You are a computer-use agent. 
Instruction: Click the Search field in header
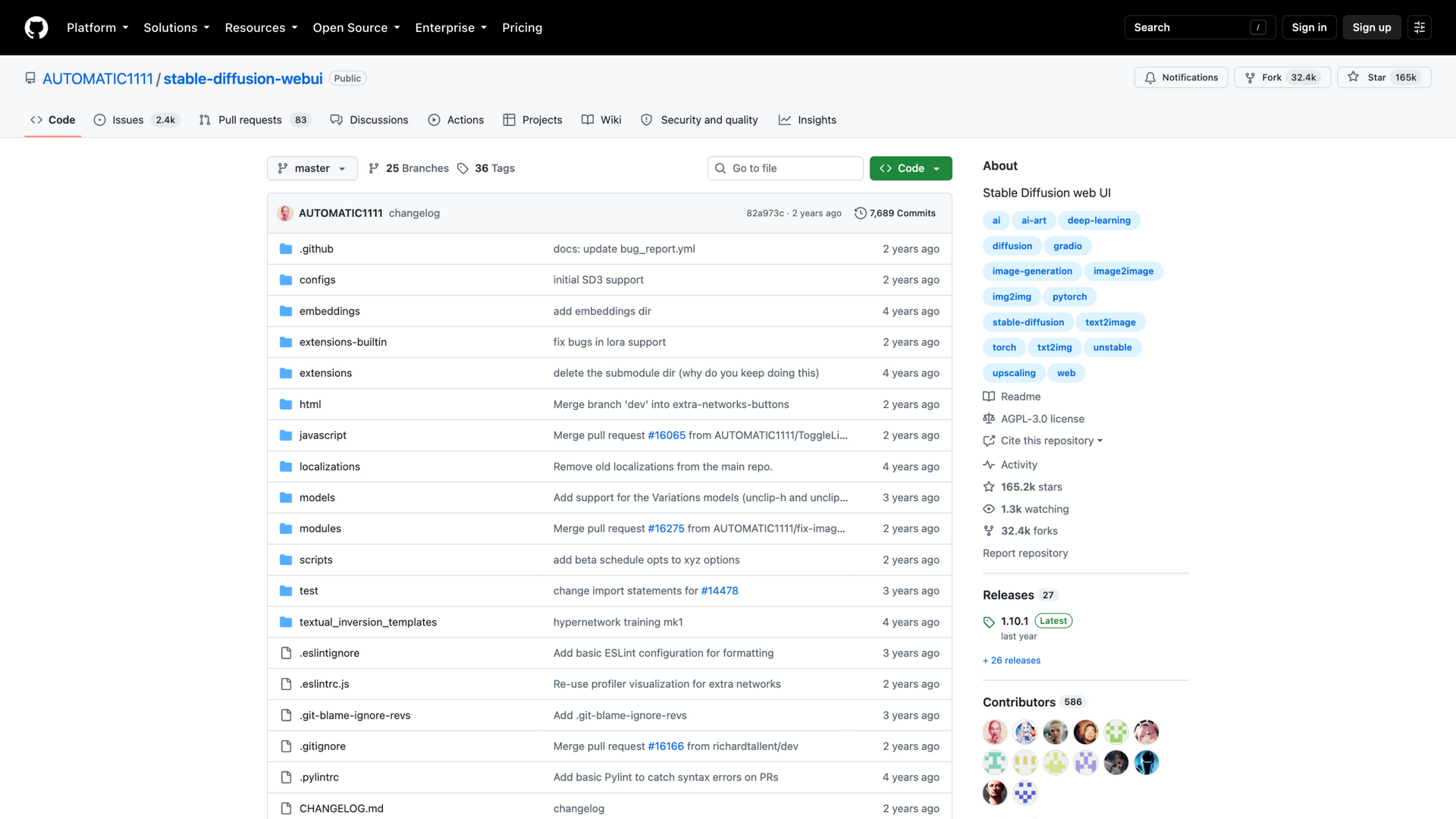[x=1200, y=27]
